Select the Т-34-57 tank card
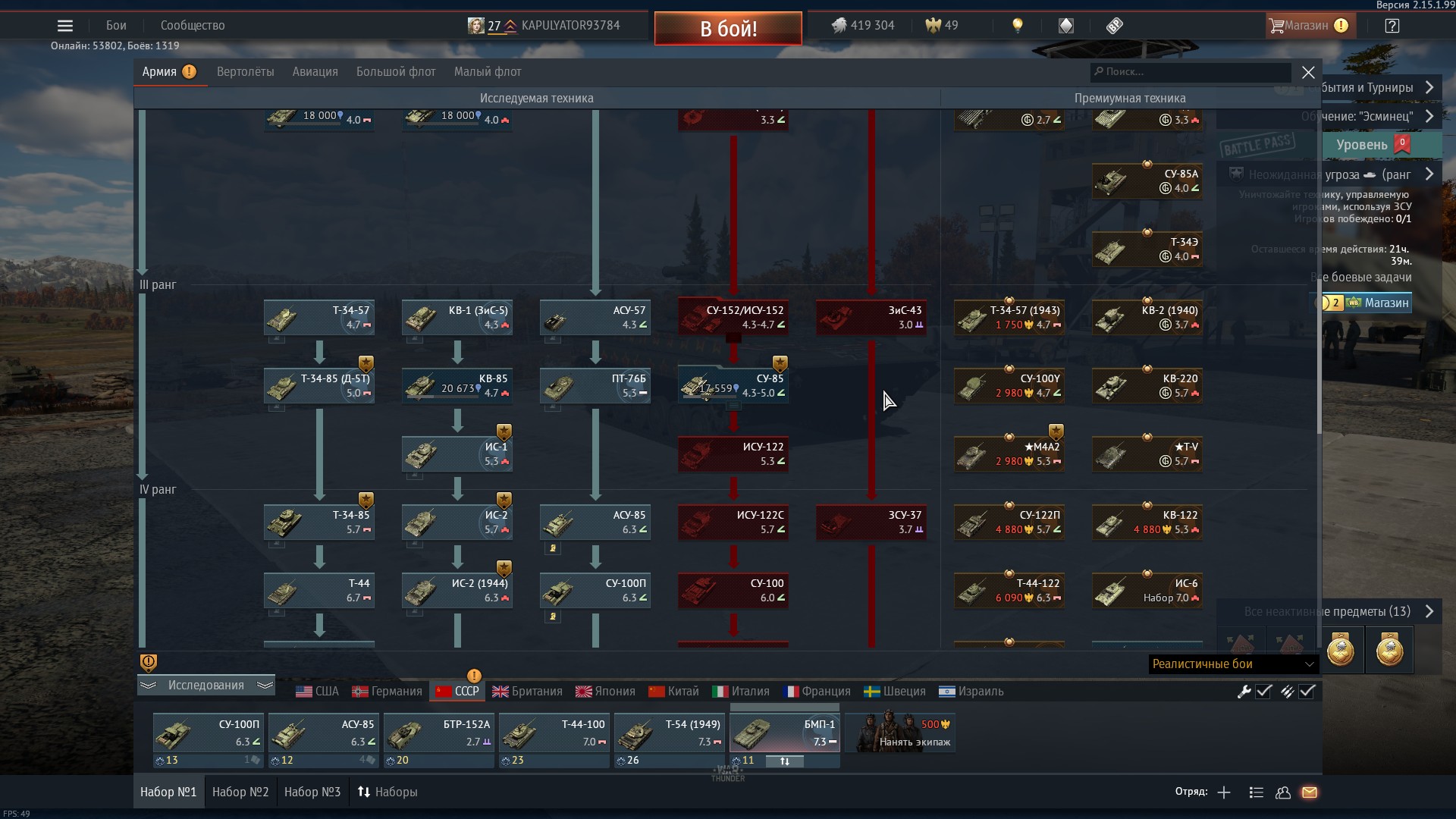Screen dimensions: 1456x819 click(x=318, y=318)
